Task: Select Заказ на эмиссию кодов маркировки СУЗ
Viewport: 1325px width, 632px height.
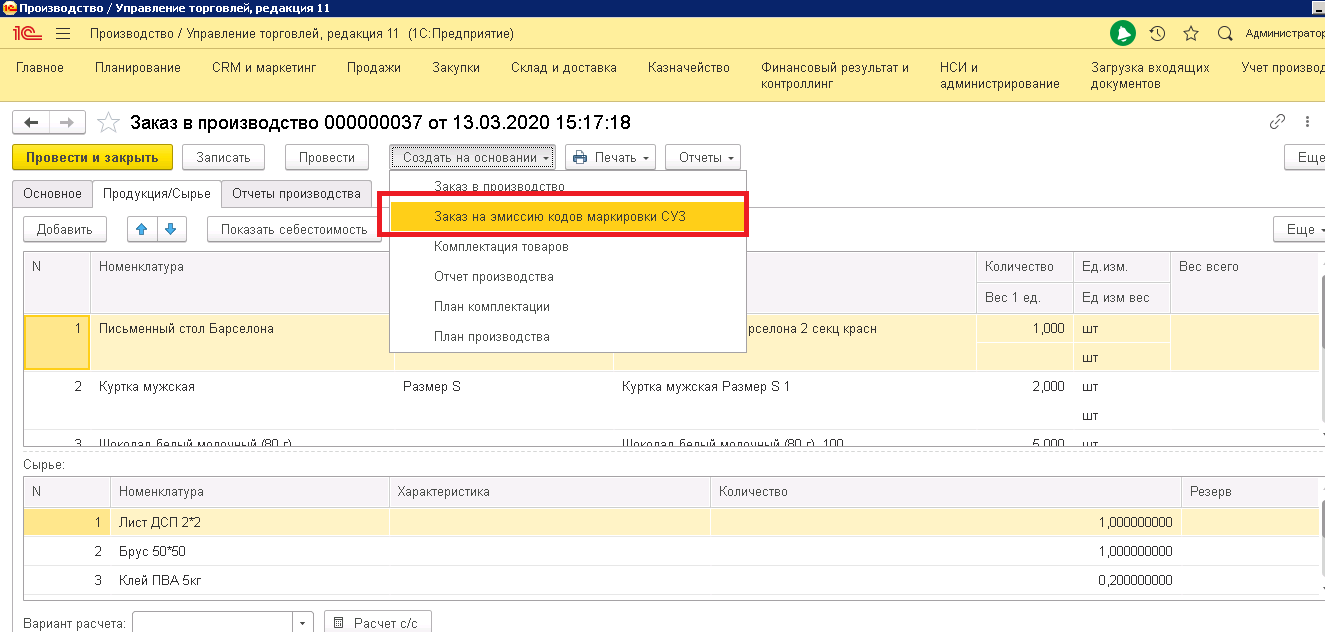Action: pos(560,216)
